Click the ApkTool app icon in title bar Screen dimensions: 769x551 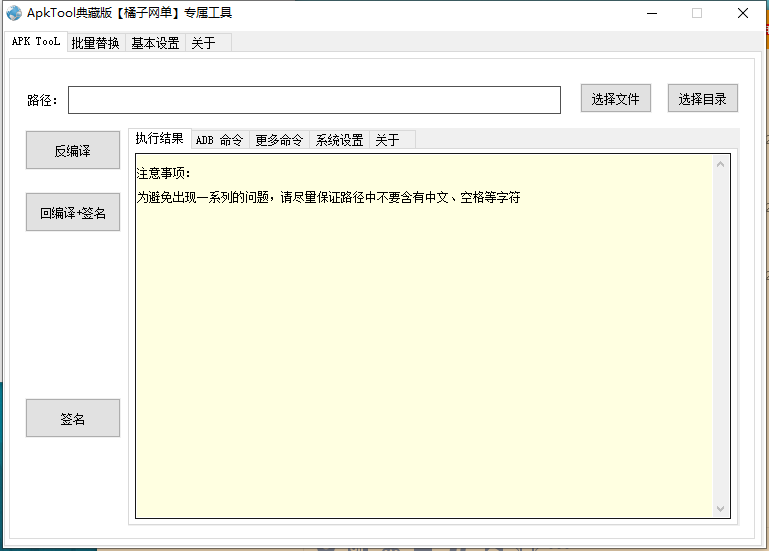pos(14,13)
